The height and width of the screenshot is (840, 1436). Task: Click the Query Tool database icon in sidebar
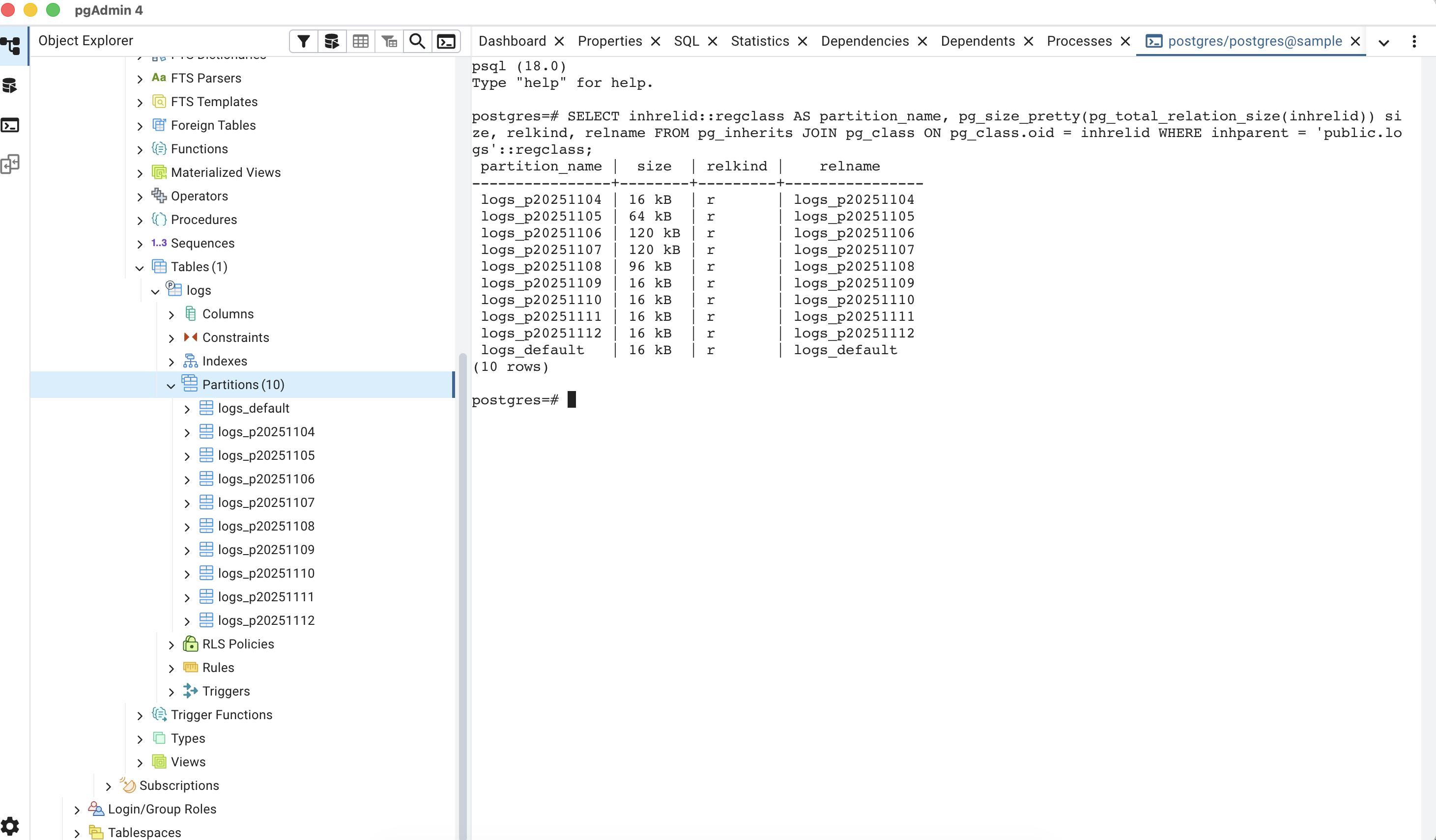coord(10,86)
